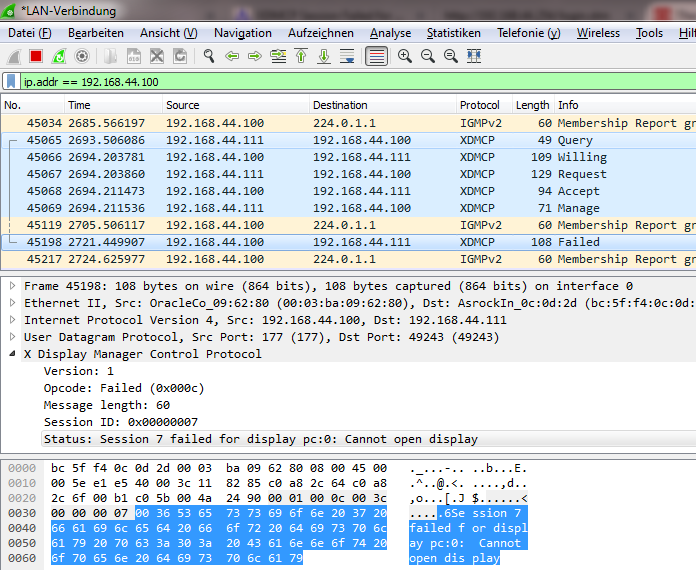
Task: Select packet 45067 XDMCP Request row
Action: click(349, 174)
